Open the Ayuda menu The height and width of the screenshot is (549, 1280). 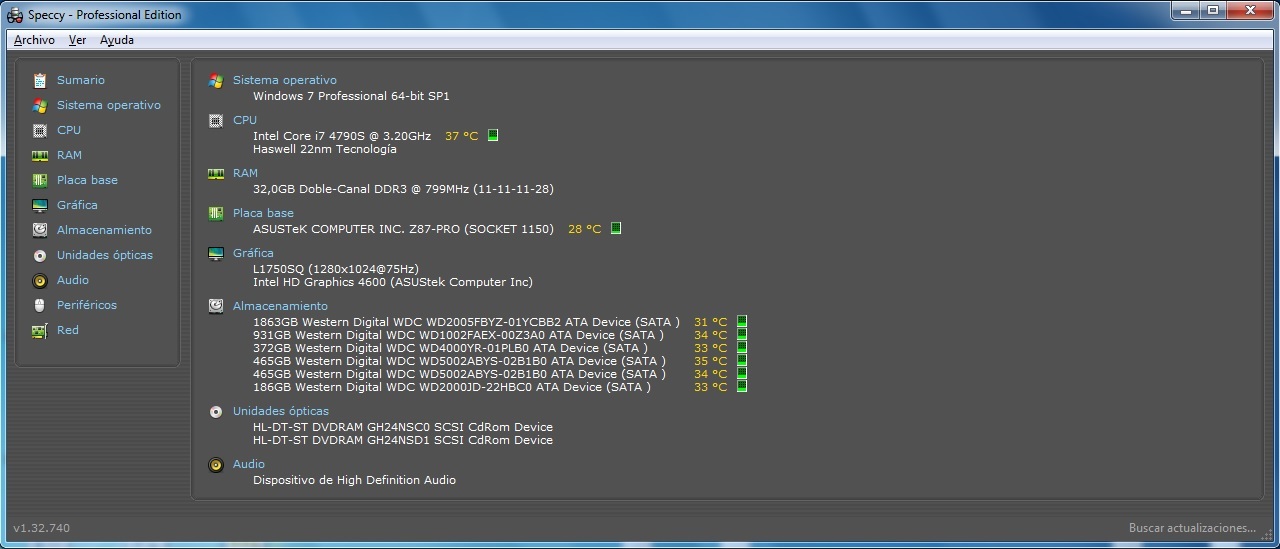click(116, 40)
